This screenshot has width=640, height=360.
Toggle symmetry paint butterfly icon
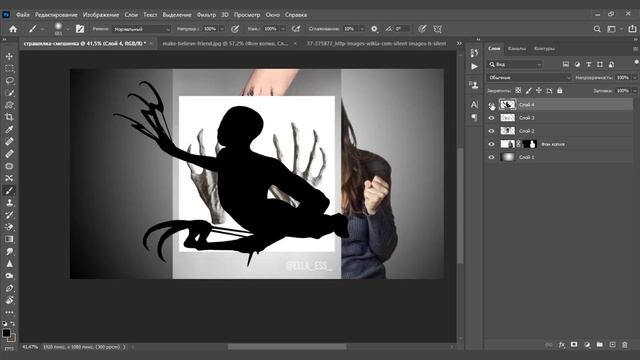point(438,29)
